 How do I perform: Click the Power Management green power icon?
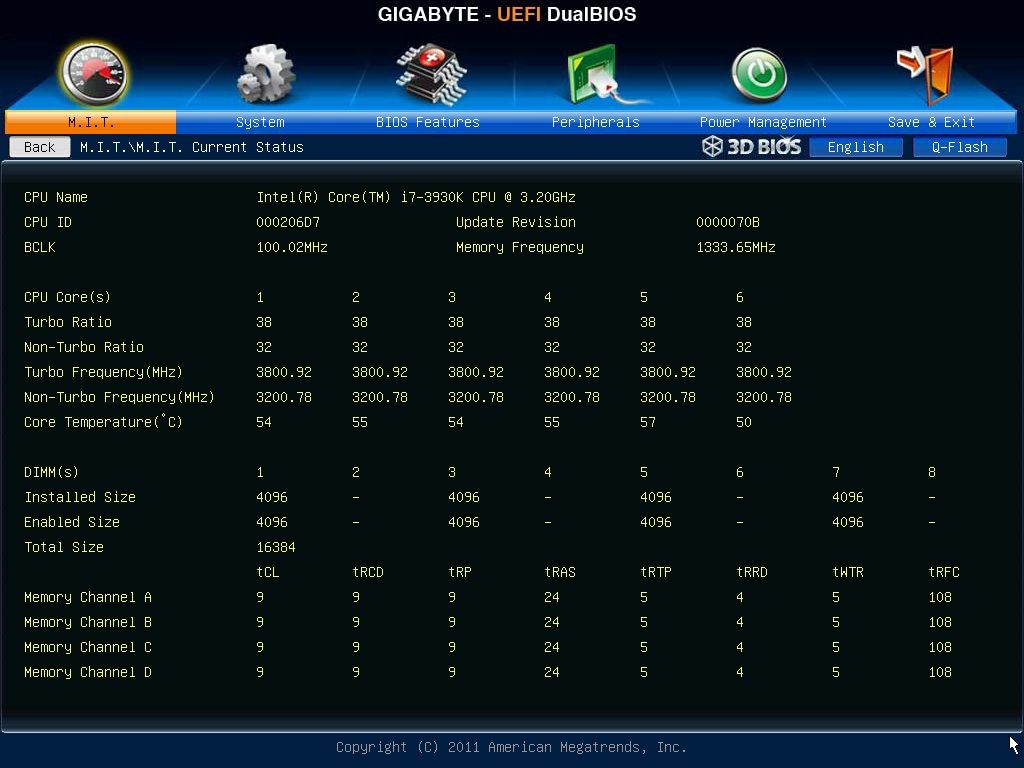[x=759, y=75]
